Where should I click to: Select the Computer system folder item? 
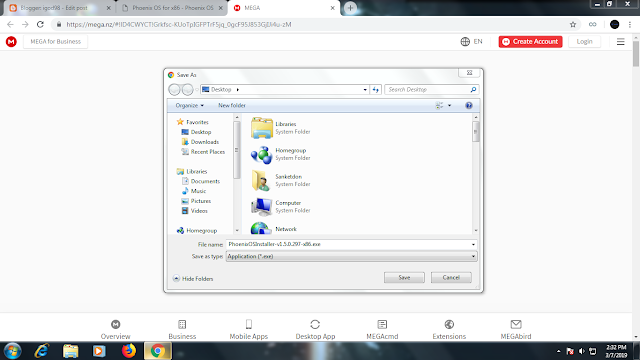click(x=282, y=207)
